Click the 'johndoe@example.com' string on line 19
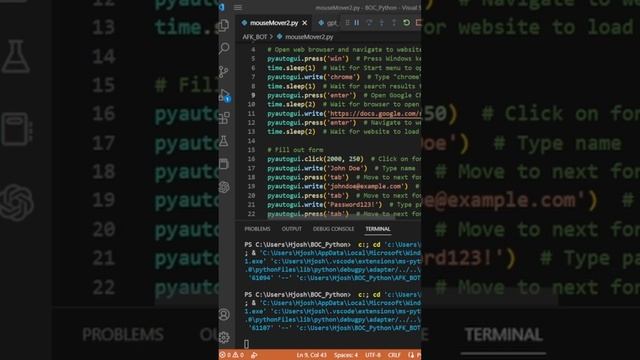This screenshot has height=360, width=640. (x=365, y=187)
